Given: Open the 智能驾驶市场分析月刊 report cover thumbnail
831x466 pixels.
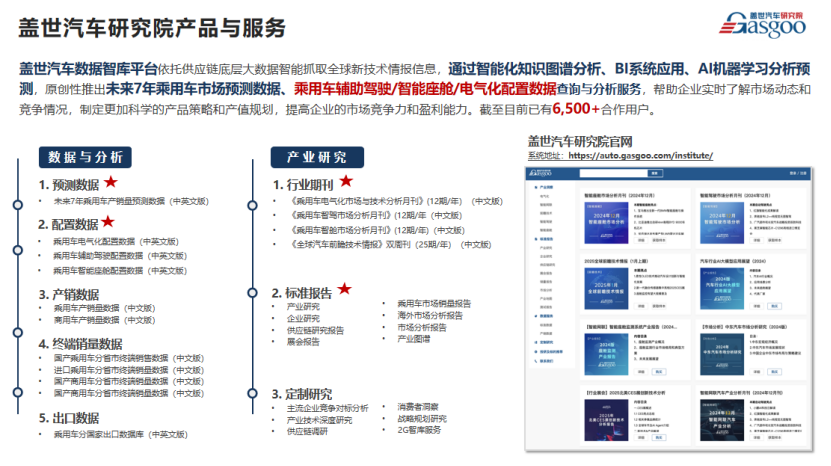Looking at the screenshot, I should coord(722,223).
